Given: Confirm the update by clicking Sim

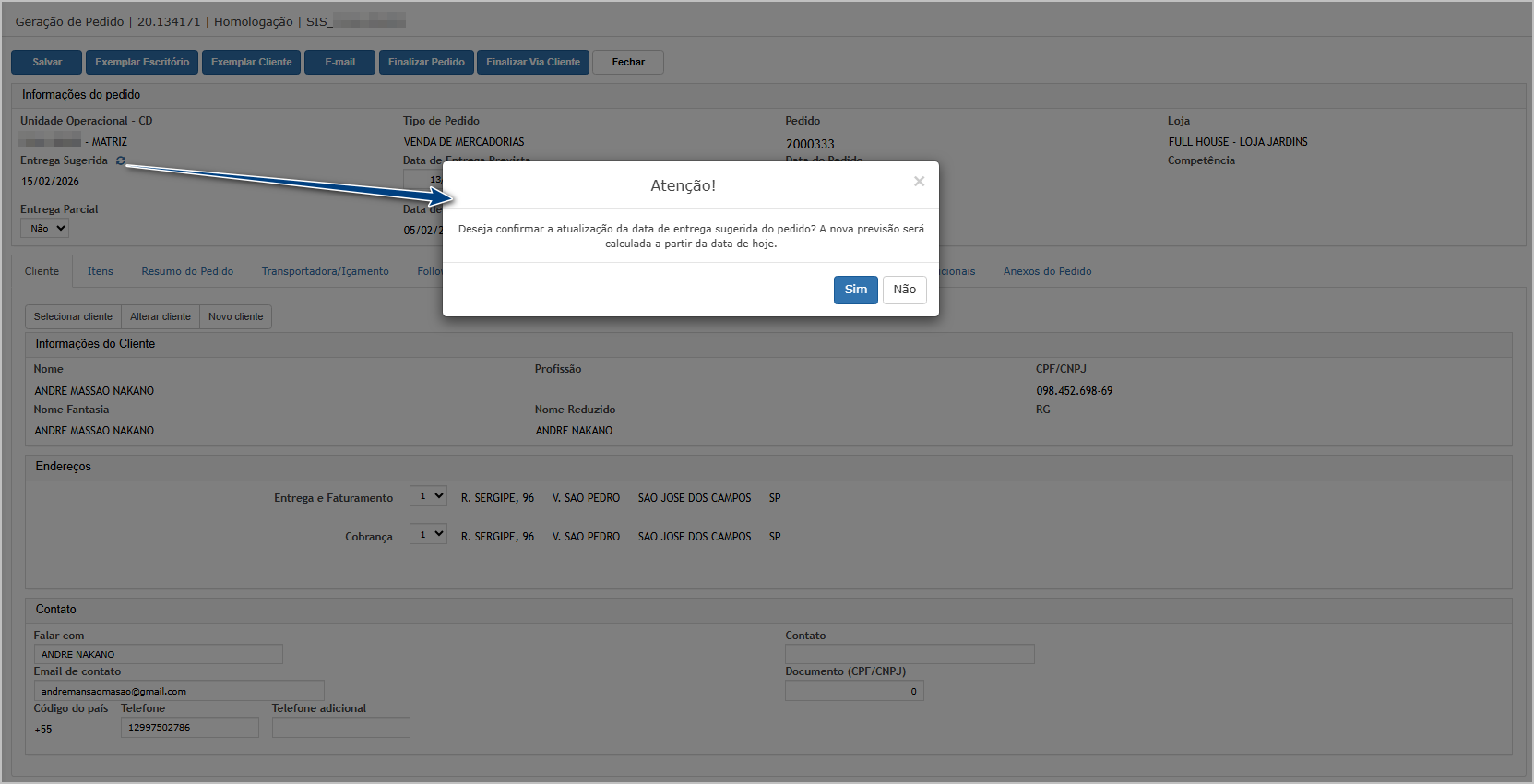Looking at the screenshot, I should pyautogui.click(x=855, y=290).
